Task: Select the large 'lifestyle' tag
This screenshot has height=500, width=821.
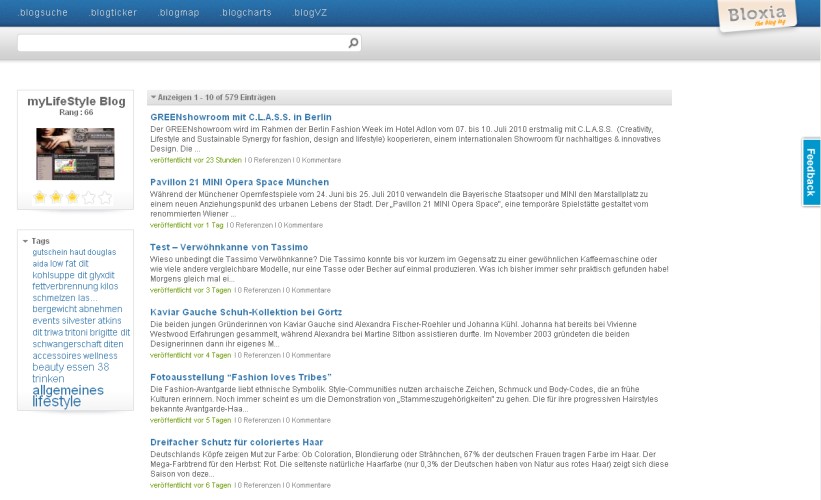Action: click(x=57, y=402)
